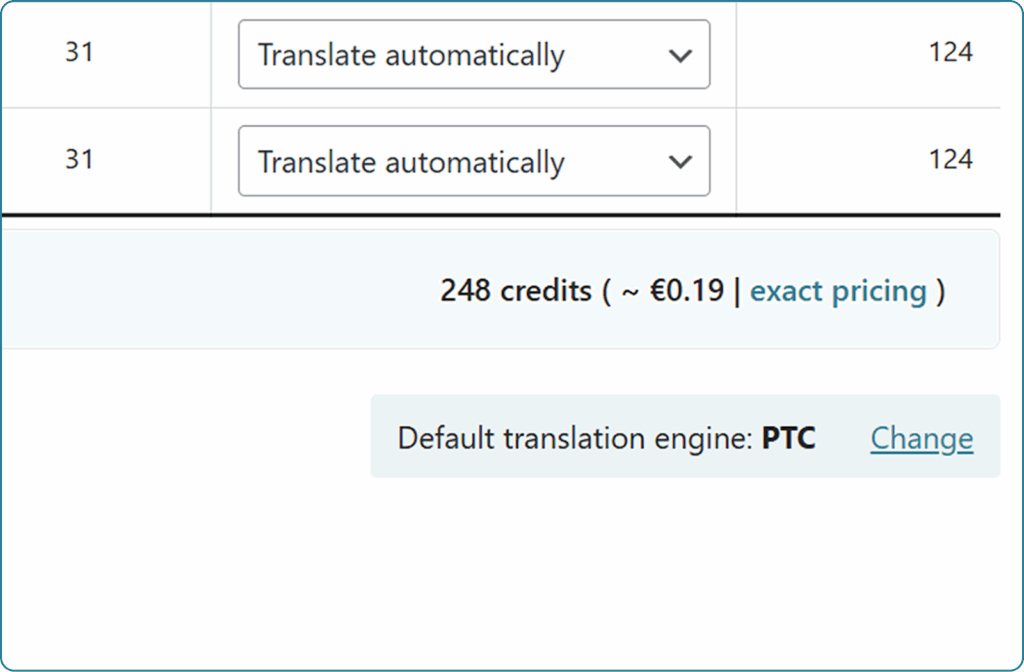The image size is (1024, 672).
Task: Click the 124 value in the first row
Action: [950, 52]
